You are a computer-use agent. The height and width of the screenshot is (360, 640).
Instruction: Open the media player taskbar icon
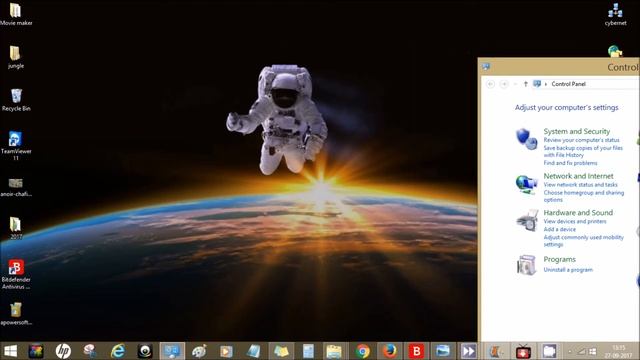(226, 351)
